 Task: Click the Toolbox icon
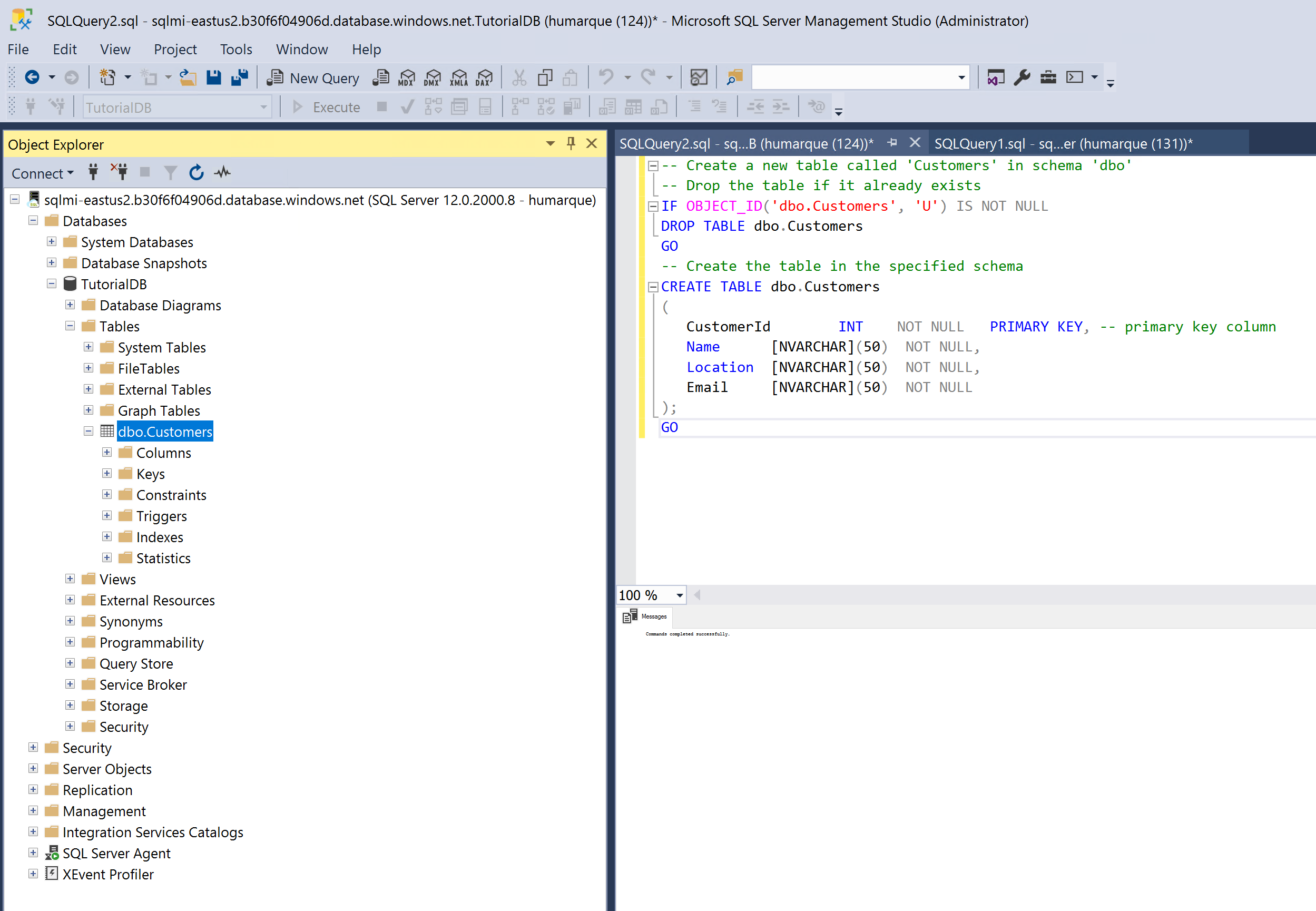coord(1048,77)
